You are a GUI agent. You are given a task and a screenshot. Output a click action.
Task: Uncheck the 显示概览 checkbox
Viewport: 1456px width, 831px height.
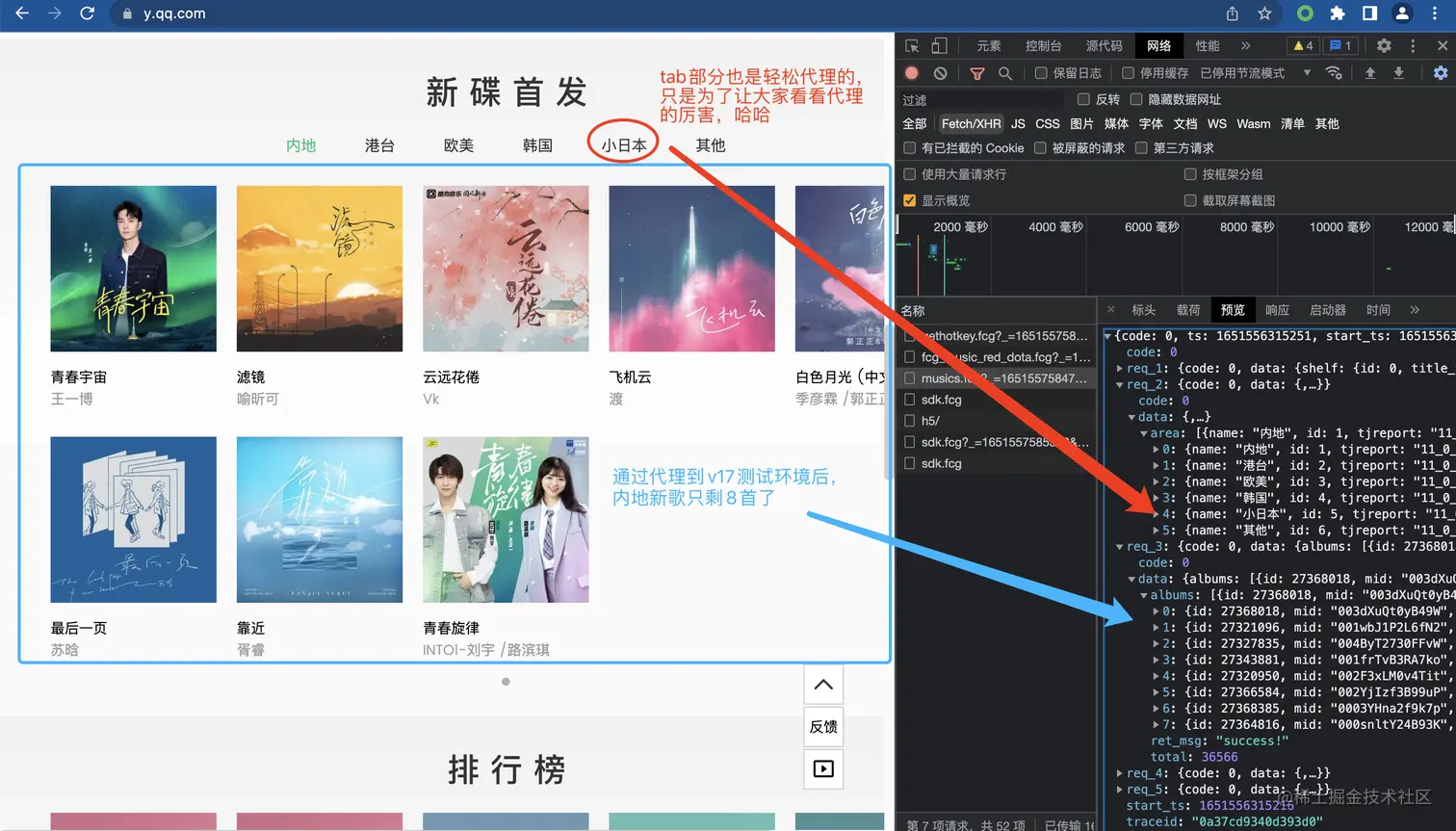909,200
